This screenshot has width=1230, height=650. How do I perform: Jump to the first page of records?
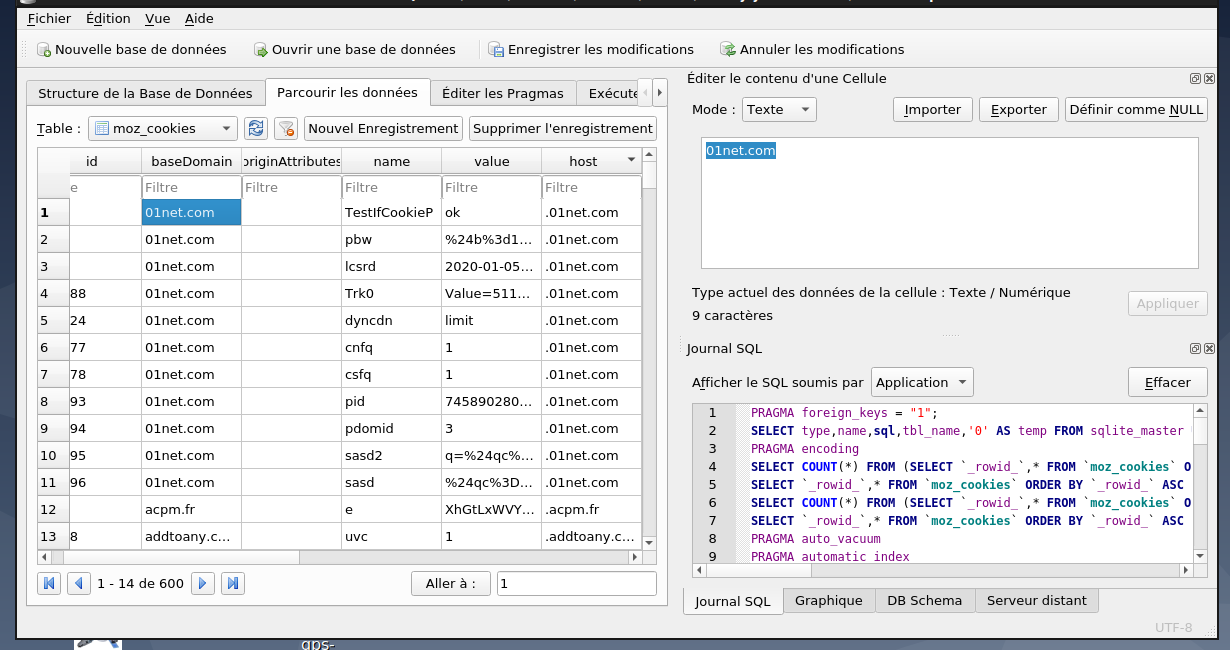pos(47,583)
